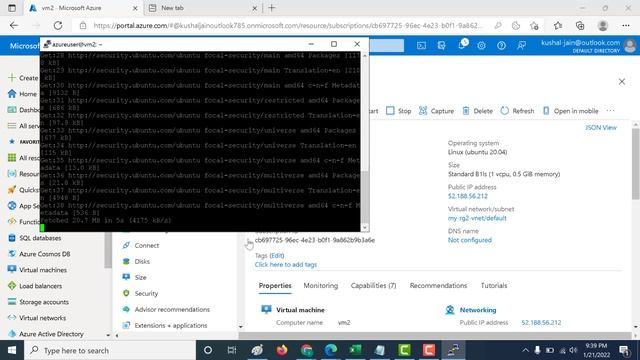Open Directories and subscriptions filter icon
Screen dimensions: 640x360
click(x=441, y=45)
